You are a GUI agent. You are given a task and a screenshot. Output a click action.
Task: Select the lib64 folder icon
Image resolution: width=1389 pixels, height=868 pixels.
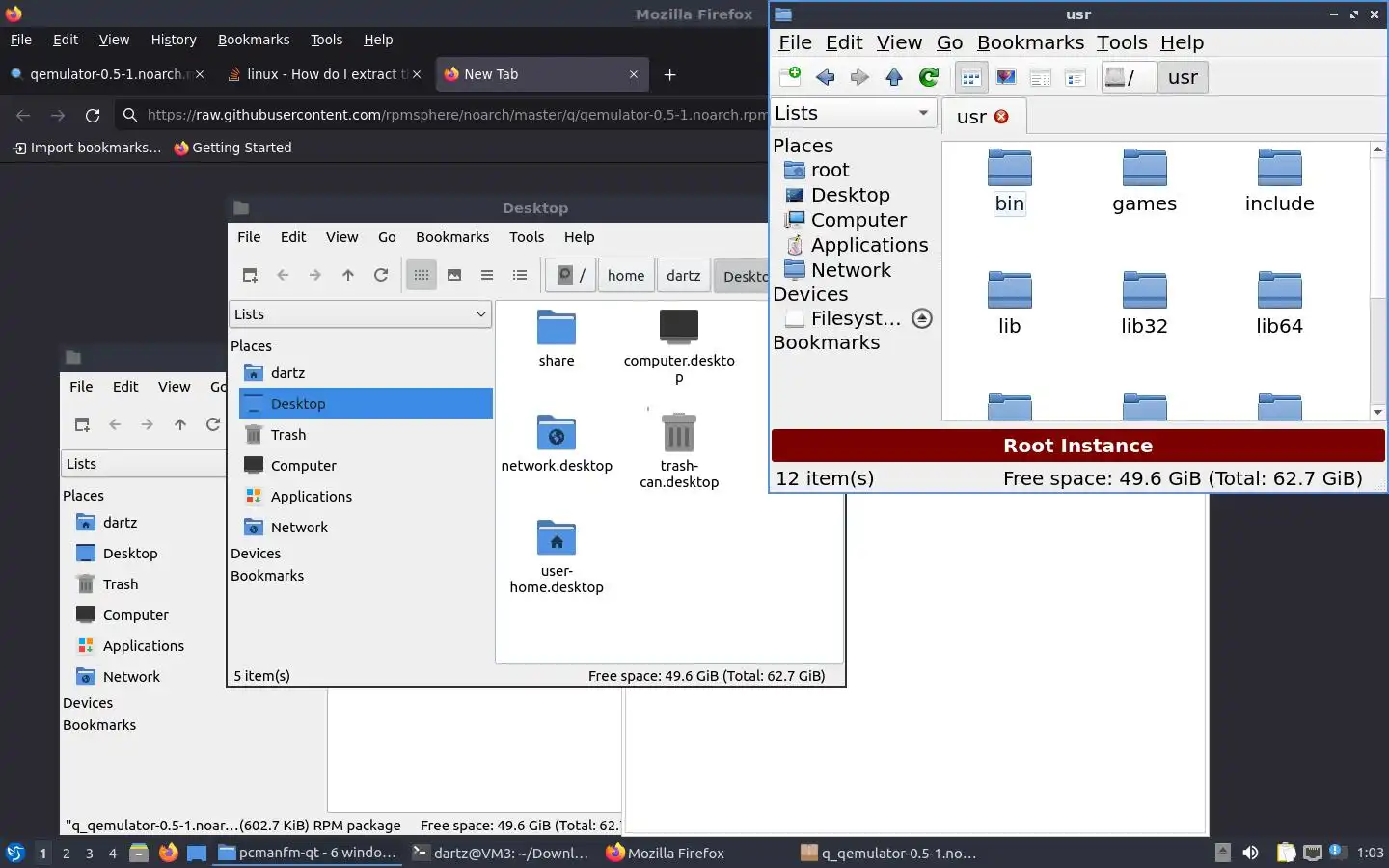coord(1280,304)
